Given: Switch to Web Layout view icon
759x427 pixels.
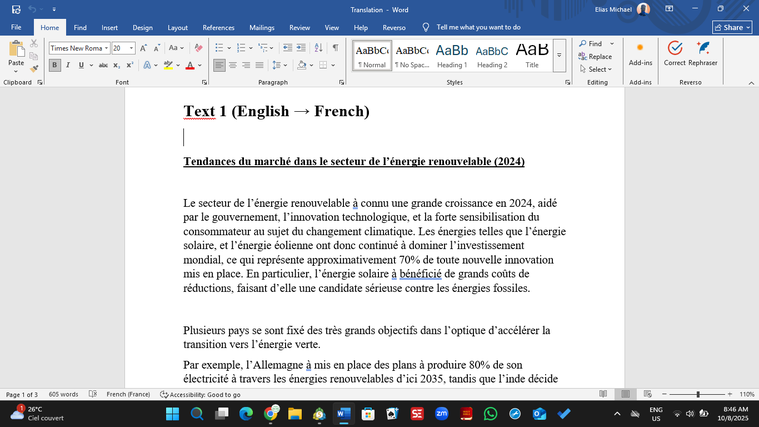Looking at the screenshot, I should click(x=648, y=394).
